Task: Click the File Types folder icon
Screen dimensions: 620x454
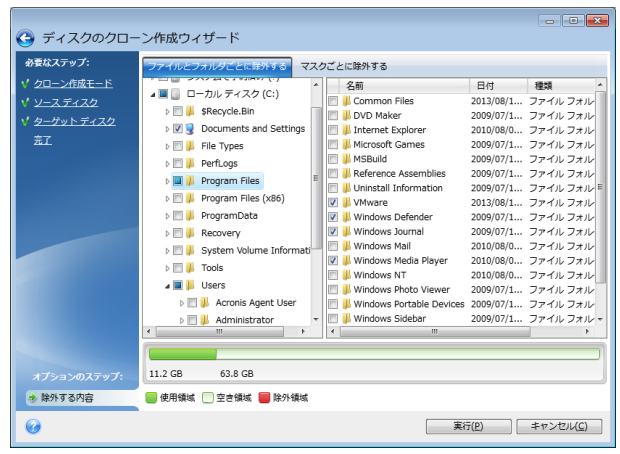Action: tap(190, 146)
